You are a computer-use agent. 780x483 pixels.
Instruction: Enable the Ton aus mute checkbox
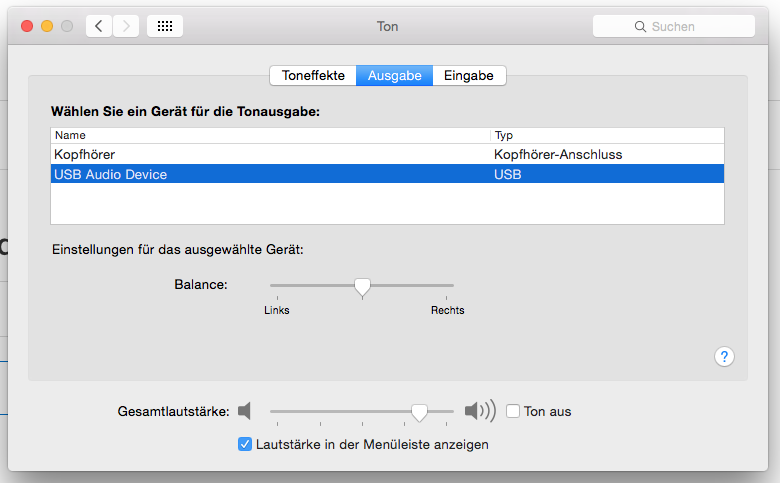tap(513, 411)
